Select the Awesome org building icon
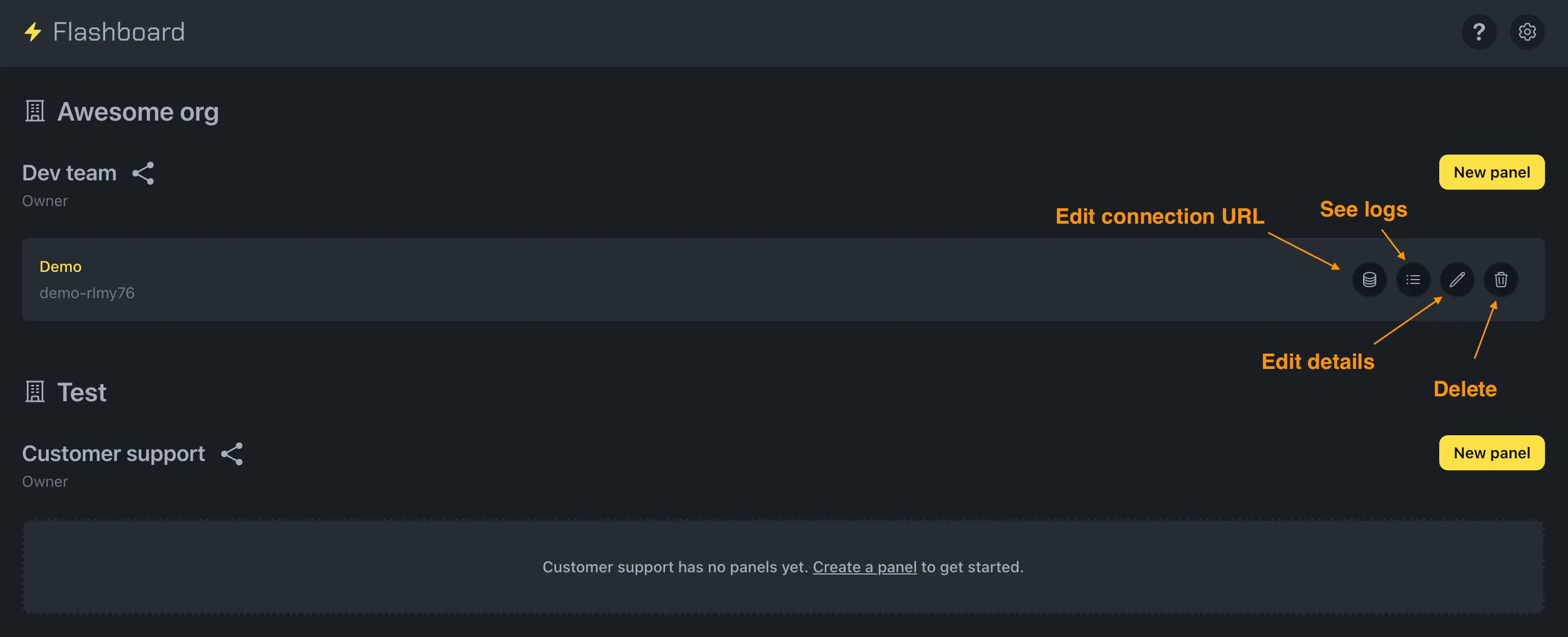1568x637 pixels. pyautogui.click(x=35, y=111)
